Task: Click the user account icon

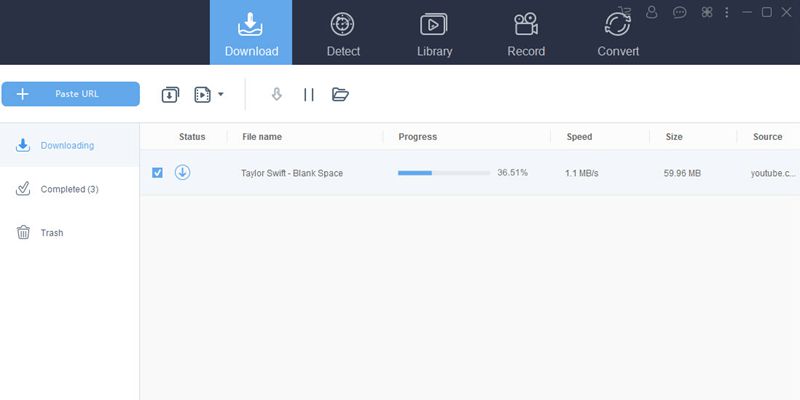Action: point(652,12)
